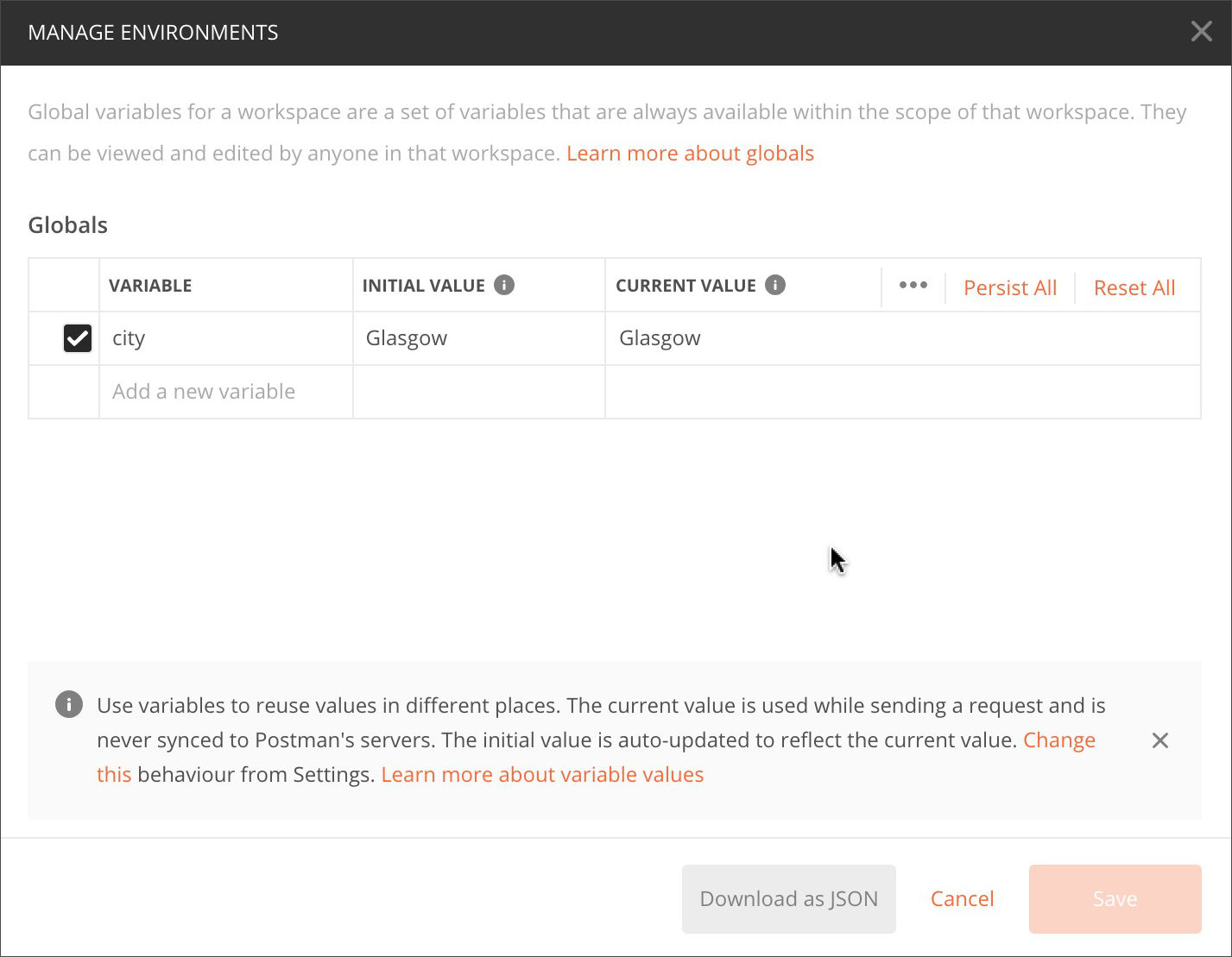Click the Initial Value info icon
Viewport: 1232px width, 957px height.
click(x=504, y=285)
